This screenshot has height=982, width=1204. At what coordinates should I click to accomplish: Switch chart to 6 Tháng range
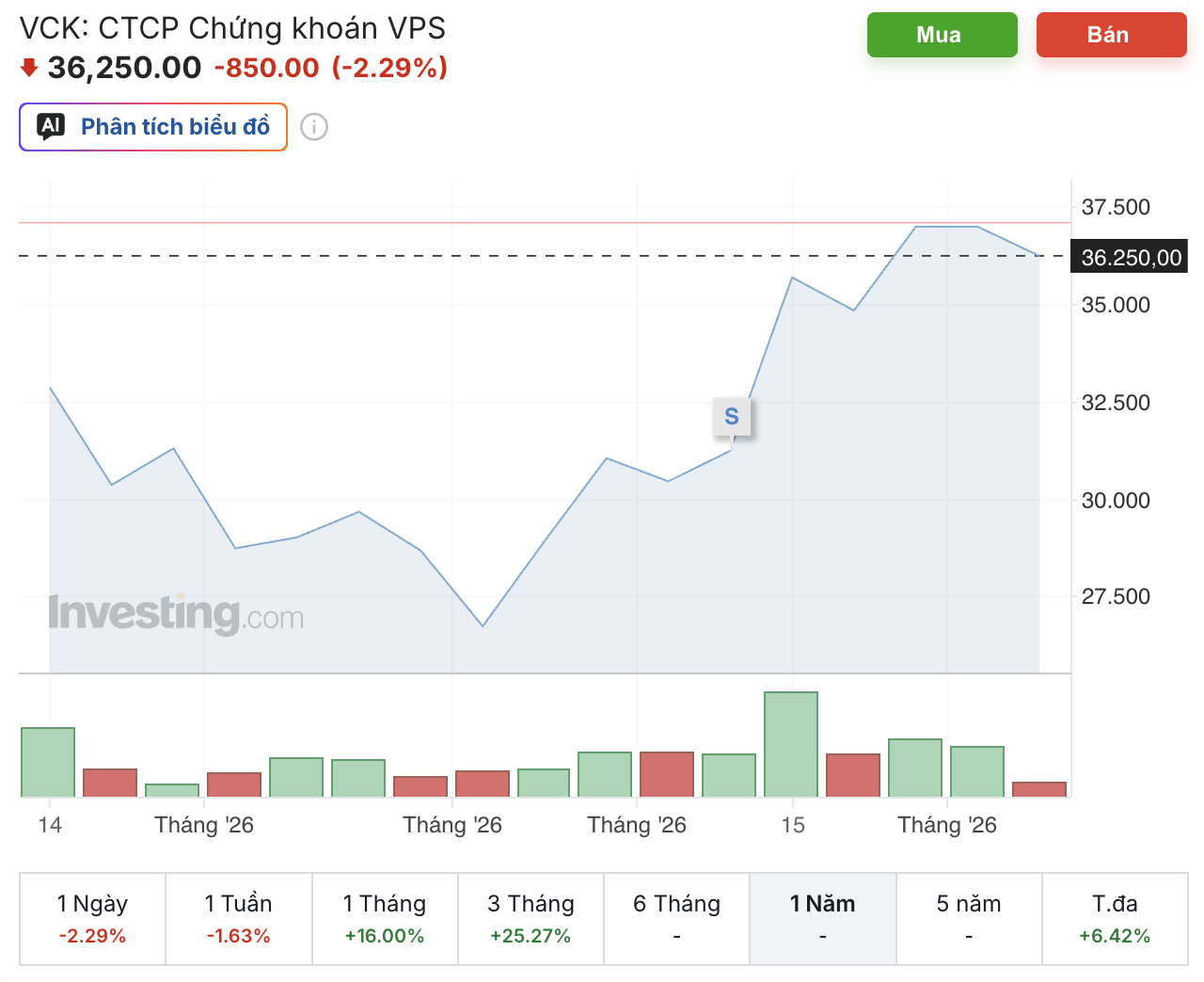677,919
